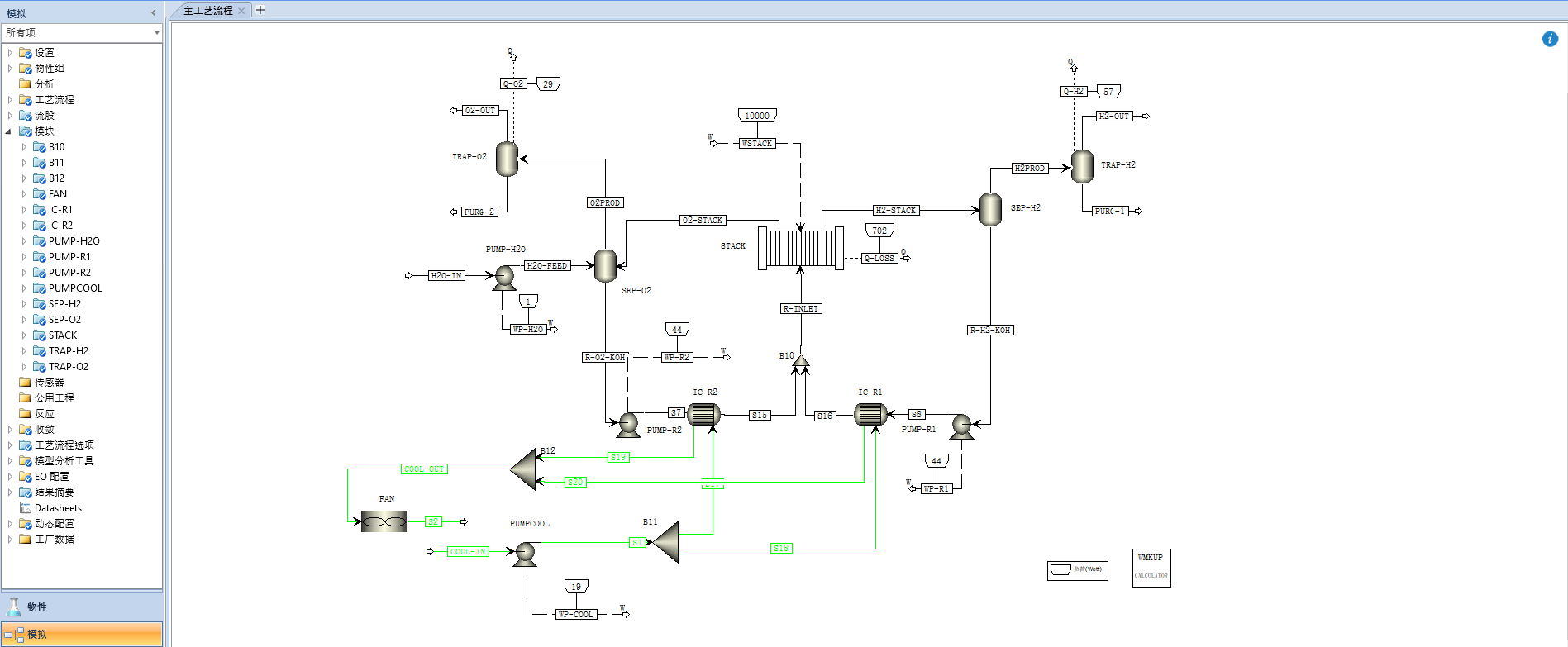1568x647 pixels.
Task: Select the FAN cooler block icon
Action: pos(384,521)
